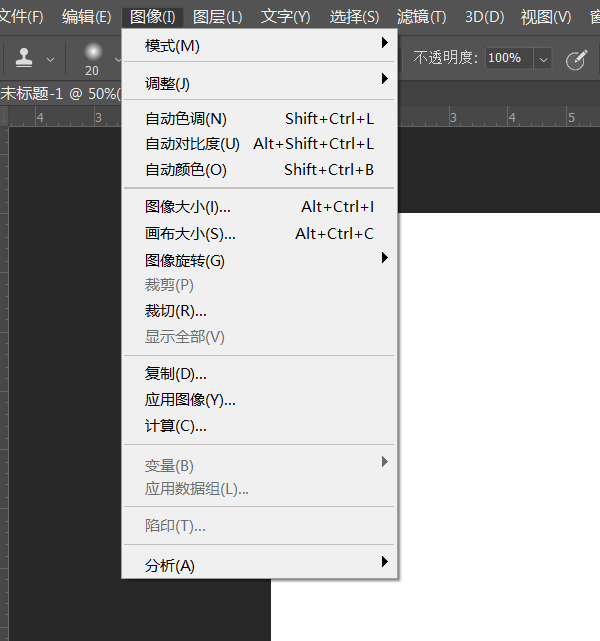Select 计算(C)... menu item
Screen dimensions: 600x641
(260, 426)
